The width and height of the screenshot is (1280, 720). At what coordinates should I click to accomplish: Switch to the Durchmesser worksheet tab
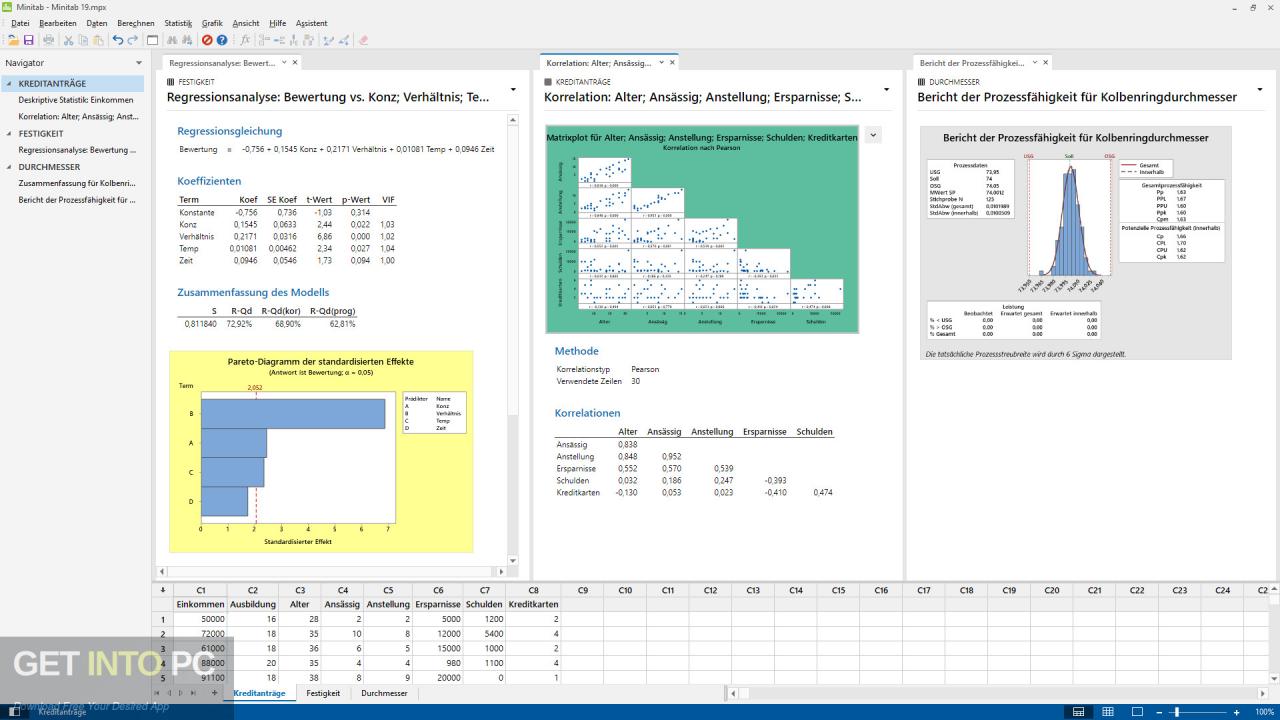(384, 692)
